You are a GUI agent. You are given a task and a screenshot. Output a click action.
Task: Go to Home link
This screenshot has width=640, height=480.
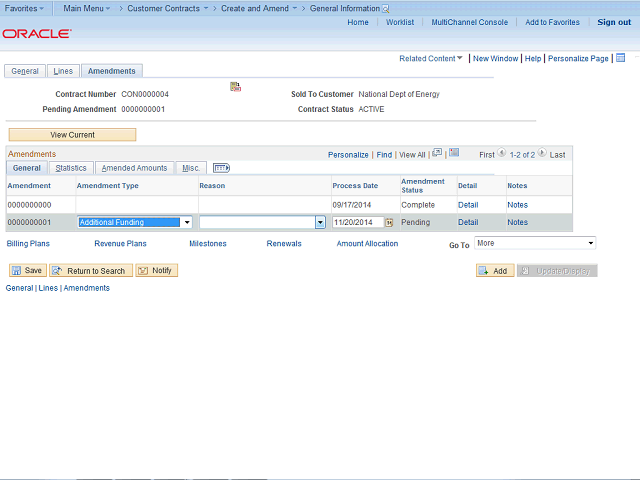358,22
